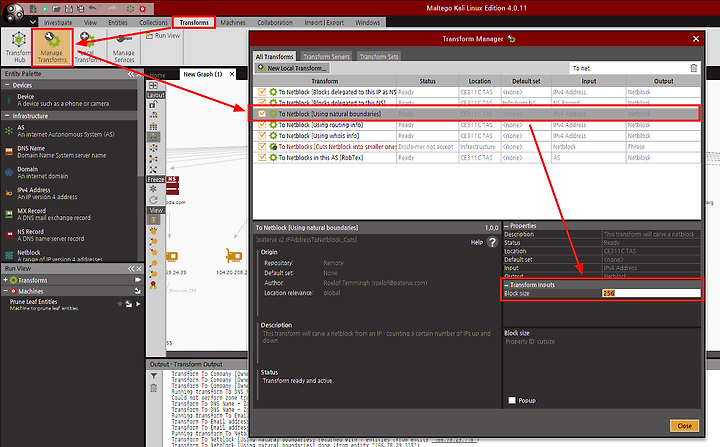Edit the Block size value field
The width and height of the screenshot is (720, 447).
point(651,293)
